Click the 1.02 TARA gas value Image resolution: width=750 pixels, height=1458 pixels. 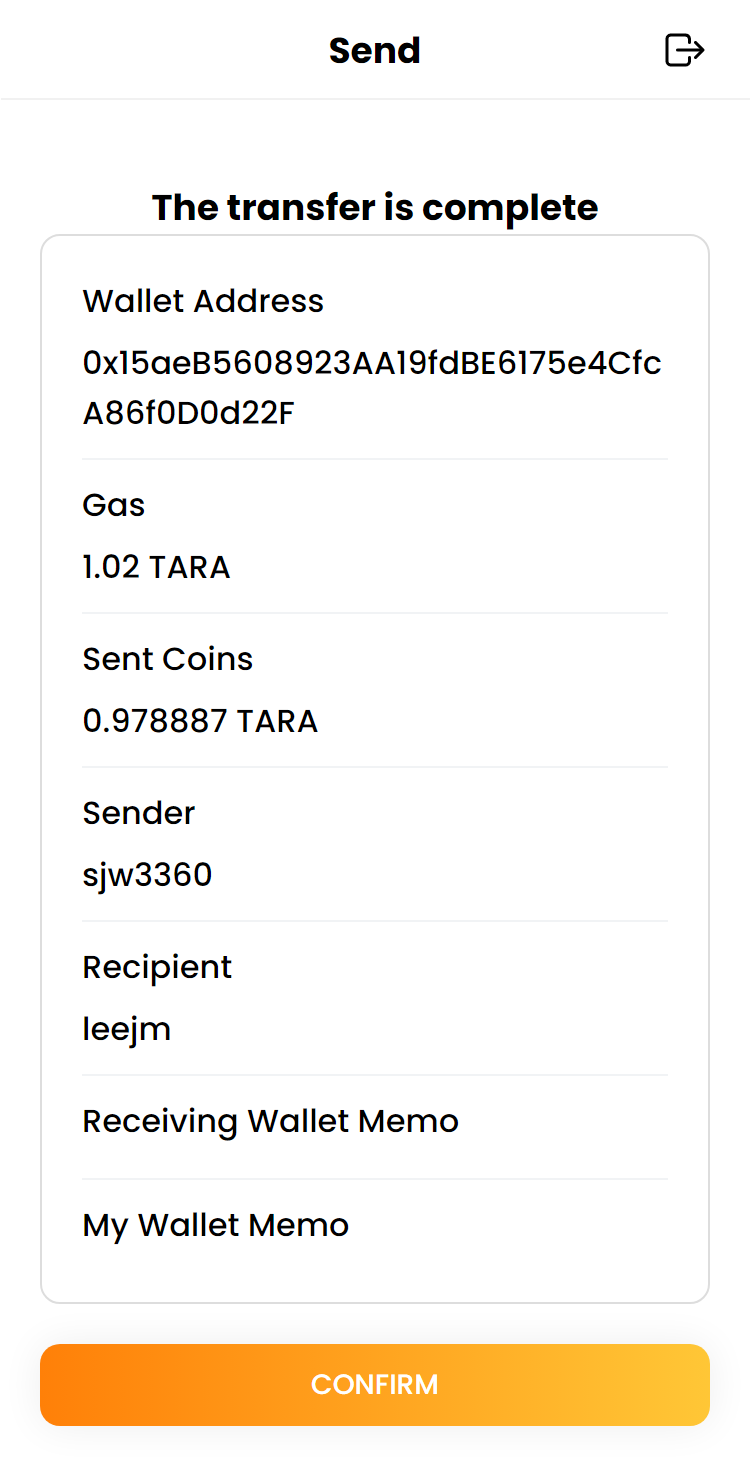click(x=156, y=568)
